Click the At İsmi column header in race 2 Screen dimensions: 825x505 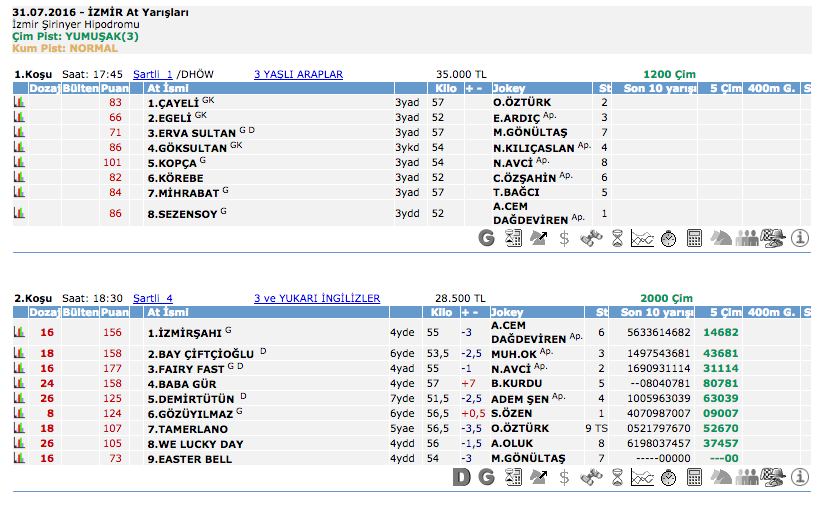pos(167,312)
